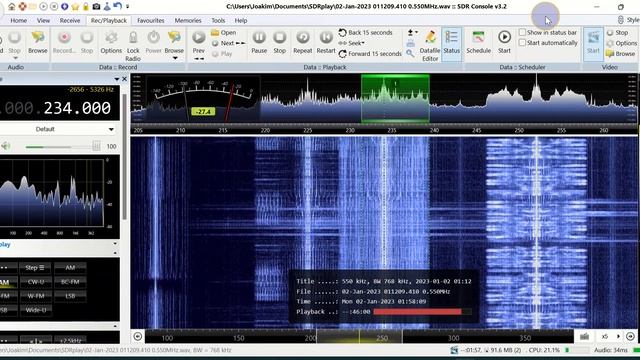Click the camera screenshot icon in quick access toolbar
This screenshot has width=640, height=360.
point(96,7)
